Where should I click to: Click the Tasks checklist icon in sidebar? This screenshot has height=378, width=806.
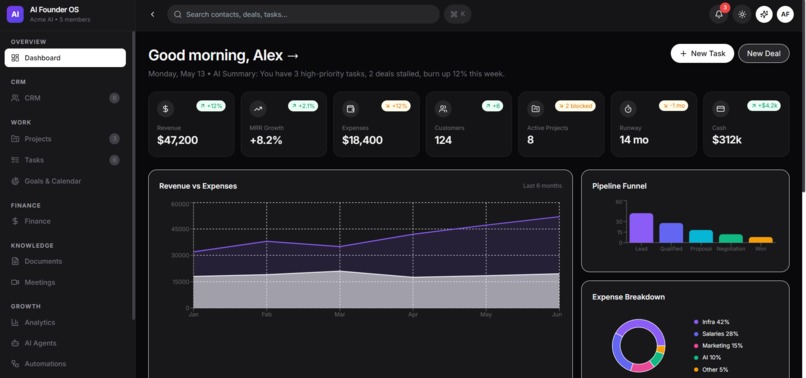tap(15, 160)
